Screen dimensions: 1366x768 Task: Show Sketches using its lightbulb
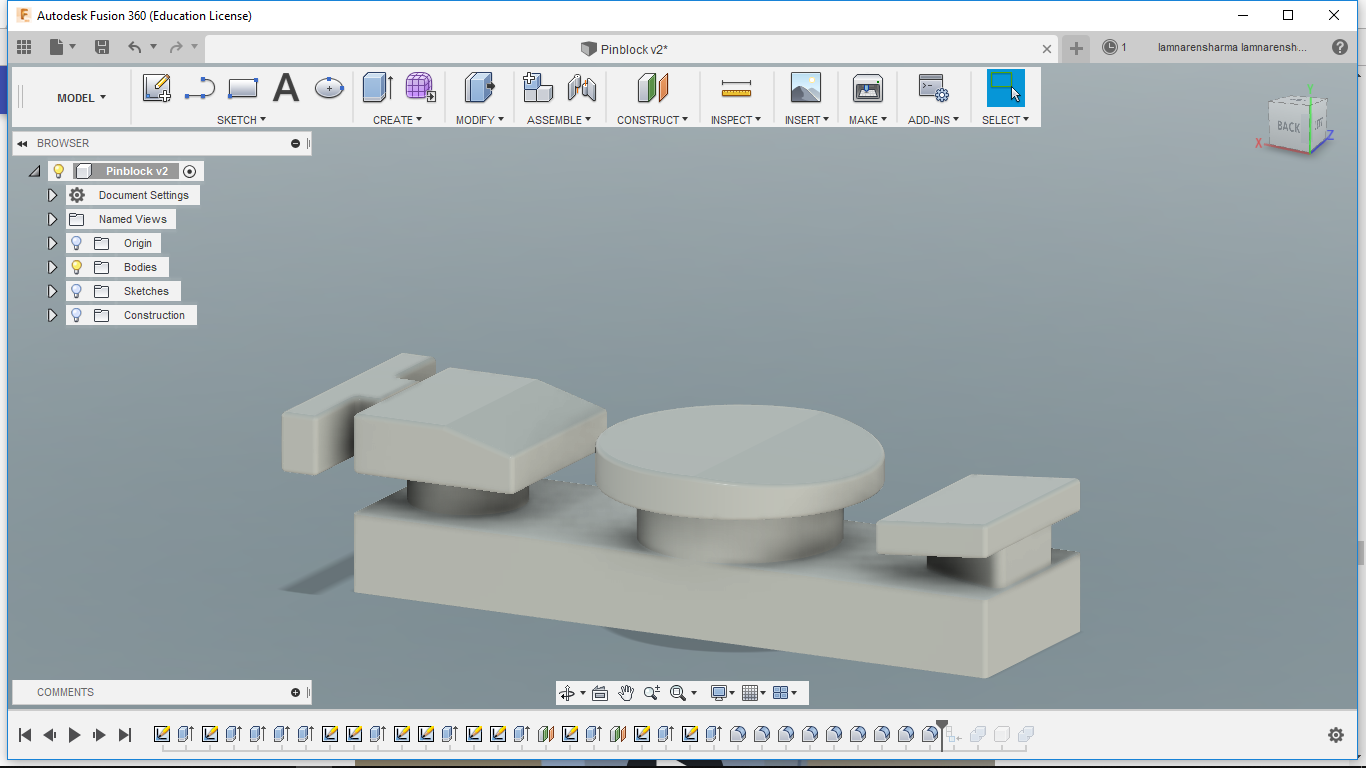pos(76,291)
